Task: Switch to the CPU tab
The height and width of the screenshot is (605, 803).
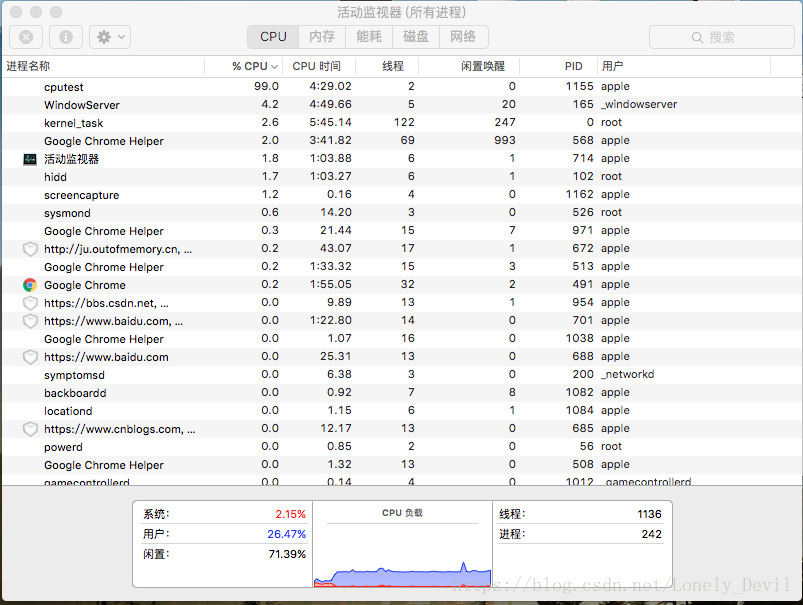Action: coord(273,37)
